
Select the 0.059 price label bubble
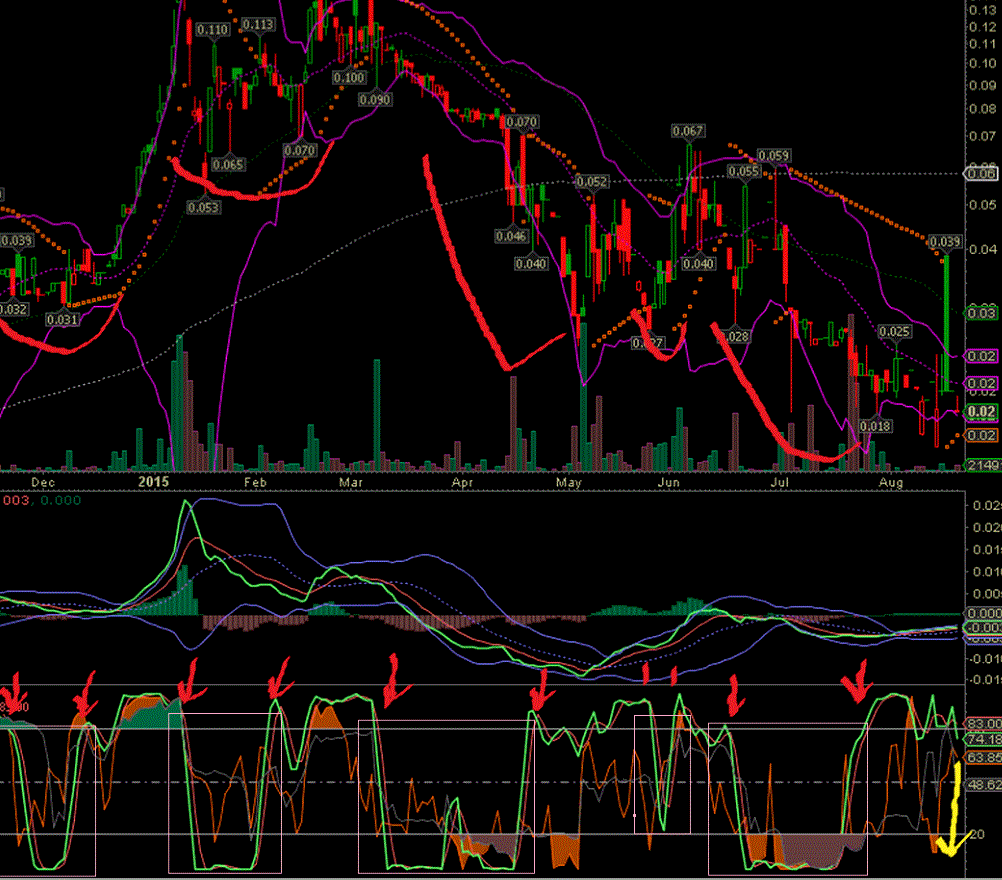tap(773, 155)
